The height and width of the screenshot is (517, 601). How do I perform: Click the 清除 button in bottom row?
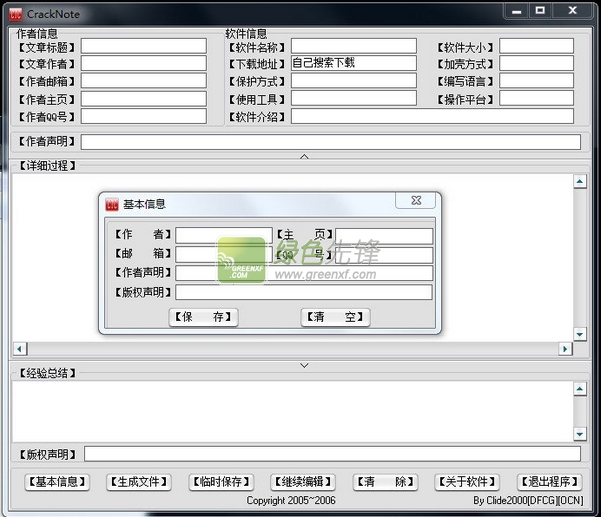click(385, 482)
